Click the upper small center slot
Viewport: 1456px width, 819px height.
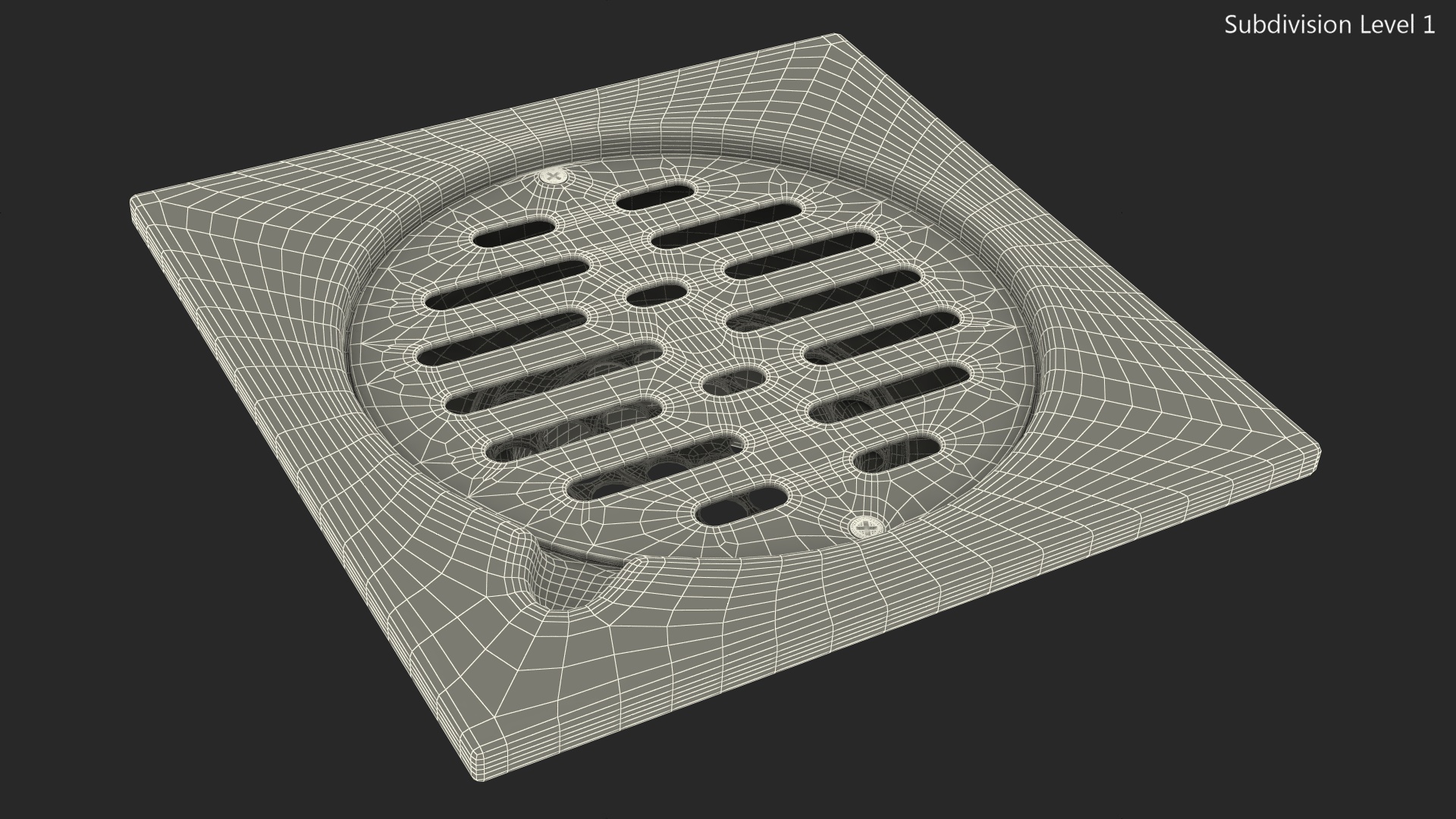657,295
